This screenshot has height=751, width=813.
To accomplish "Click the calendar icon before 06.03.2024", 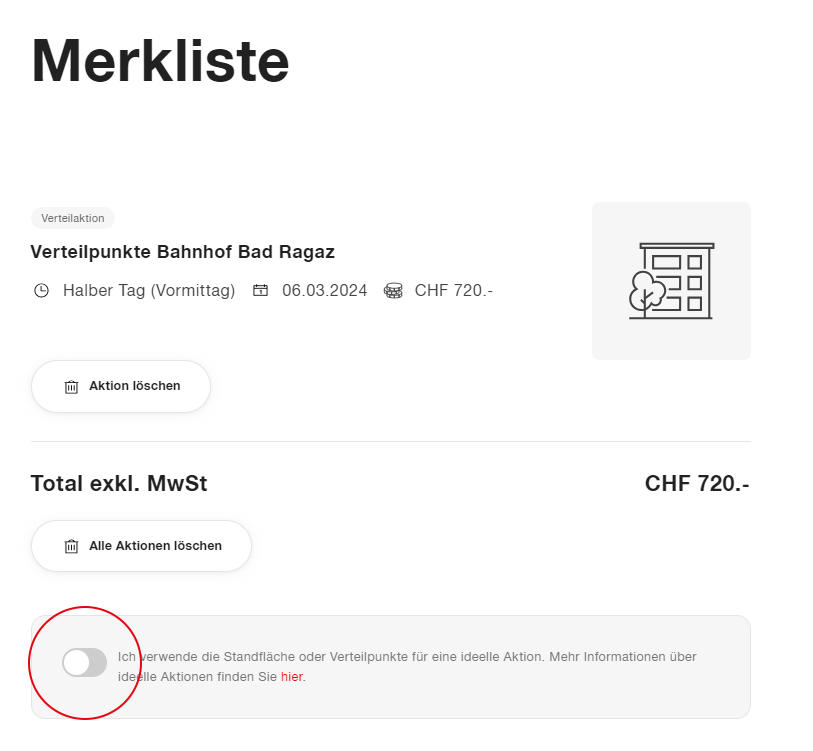I will (x=260, y=291).
